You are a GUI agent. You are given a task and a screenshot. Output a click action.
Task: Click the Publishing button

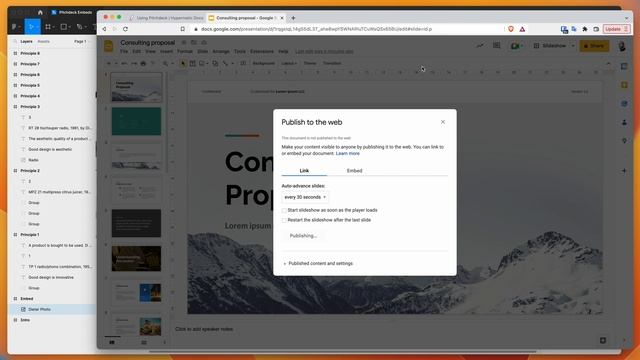coord(303,236)
